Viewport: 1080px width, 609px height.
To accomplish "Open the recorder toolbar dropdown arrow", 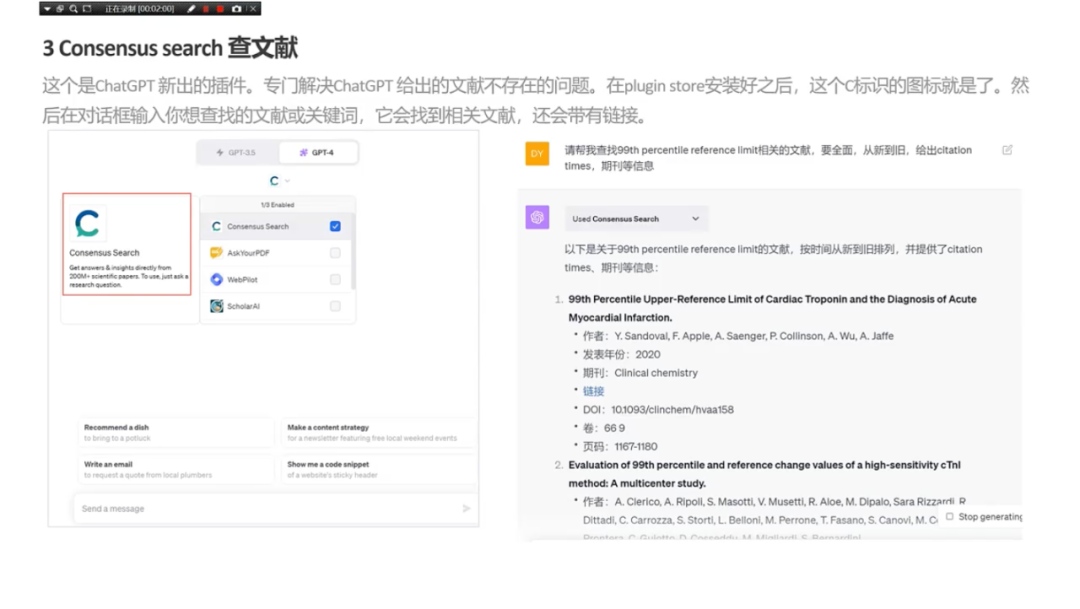I will (x=47, y=9).
